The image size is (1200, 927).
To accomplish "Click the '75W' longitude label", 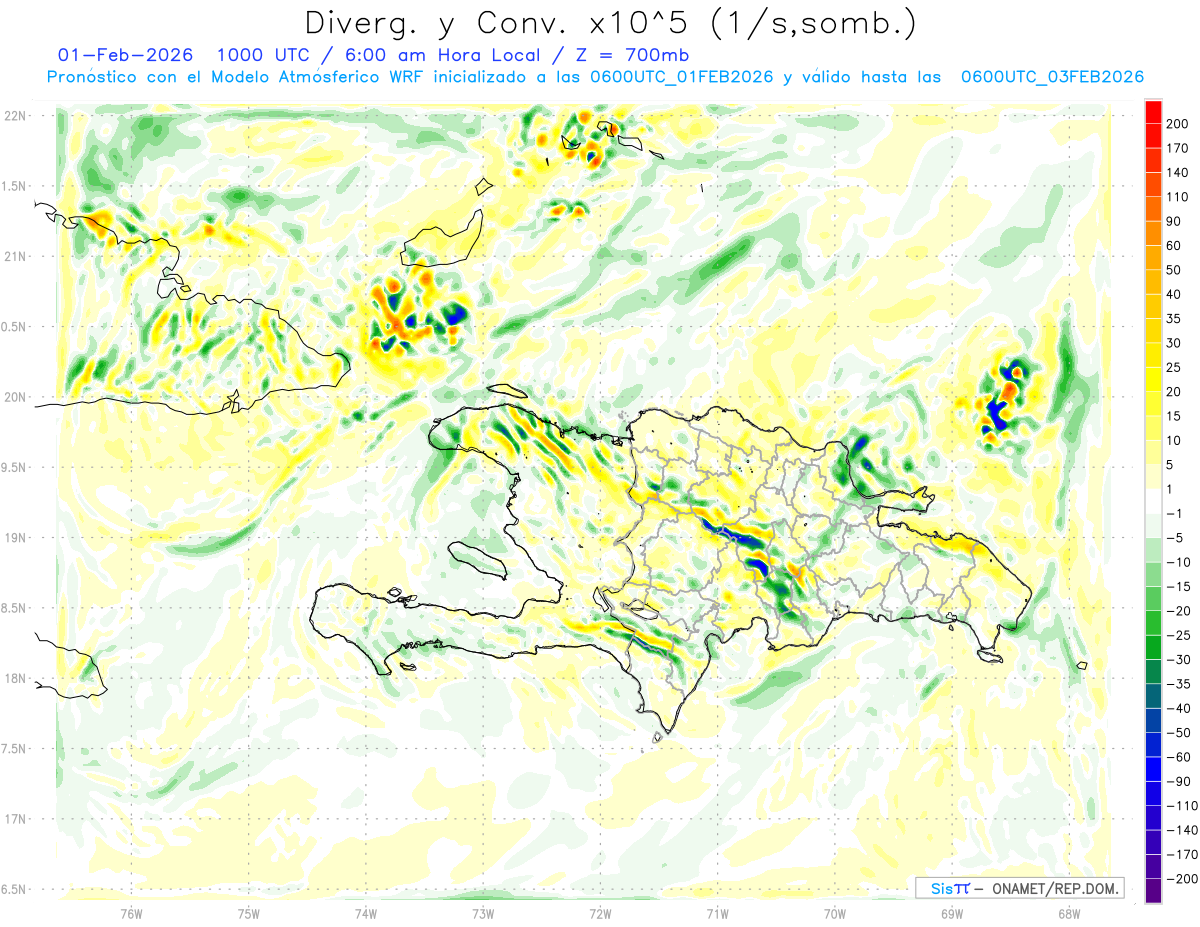I will (x=249, y=913).
